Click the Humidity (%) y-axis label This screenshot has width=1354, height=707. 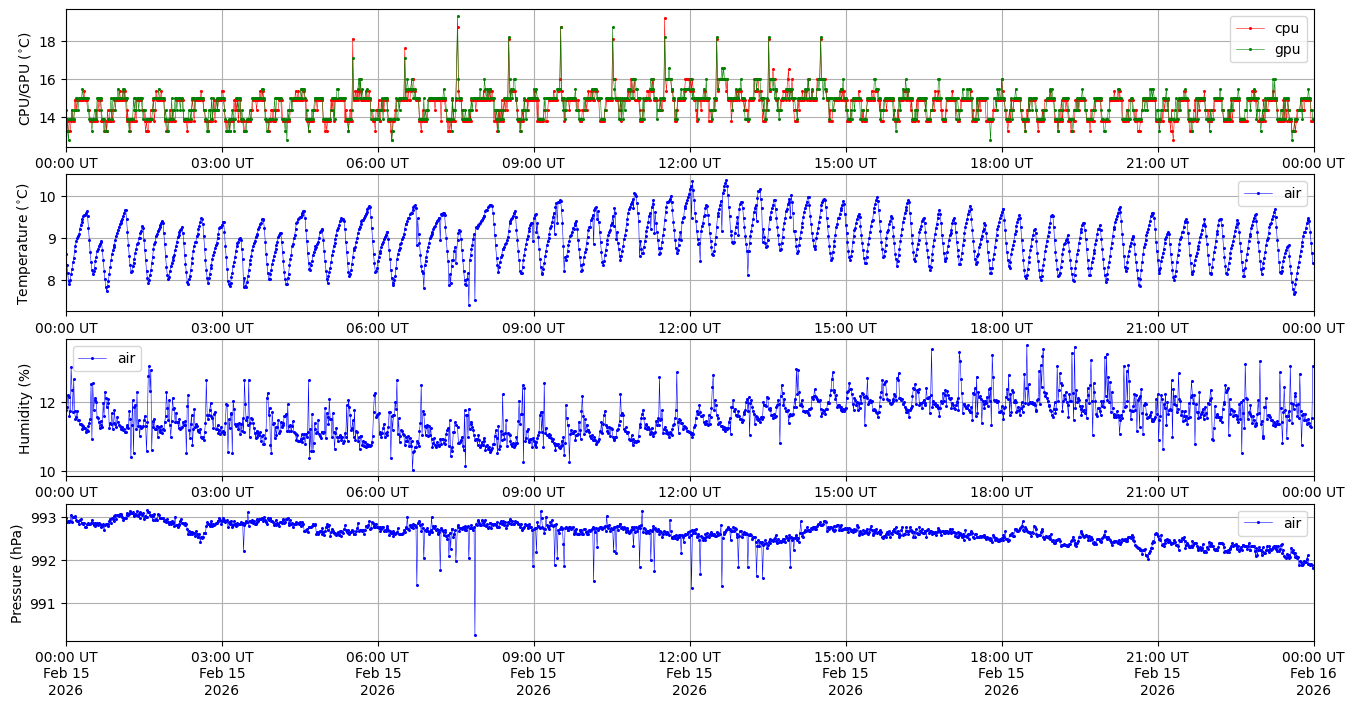pos(25,408)
